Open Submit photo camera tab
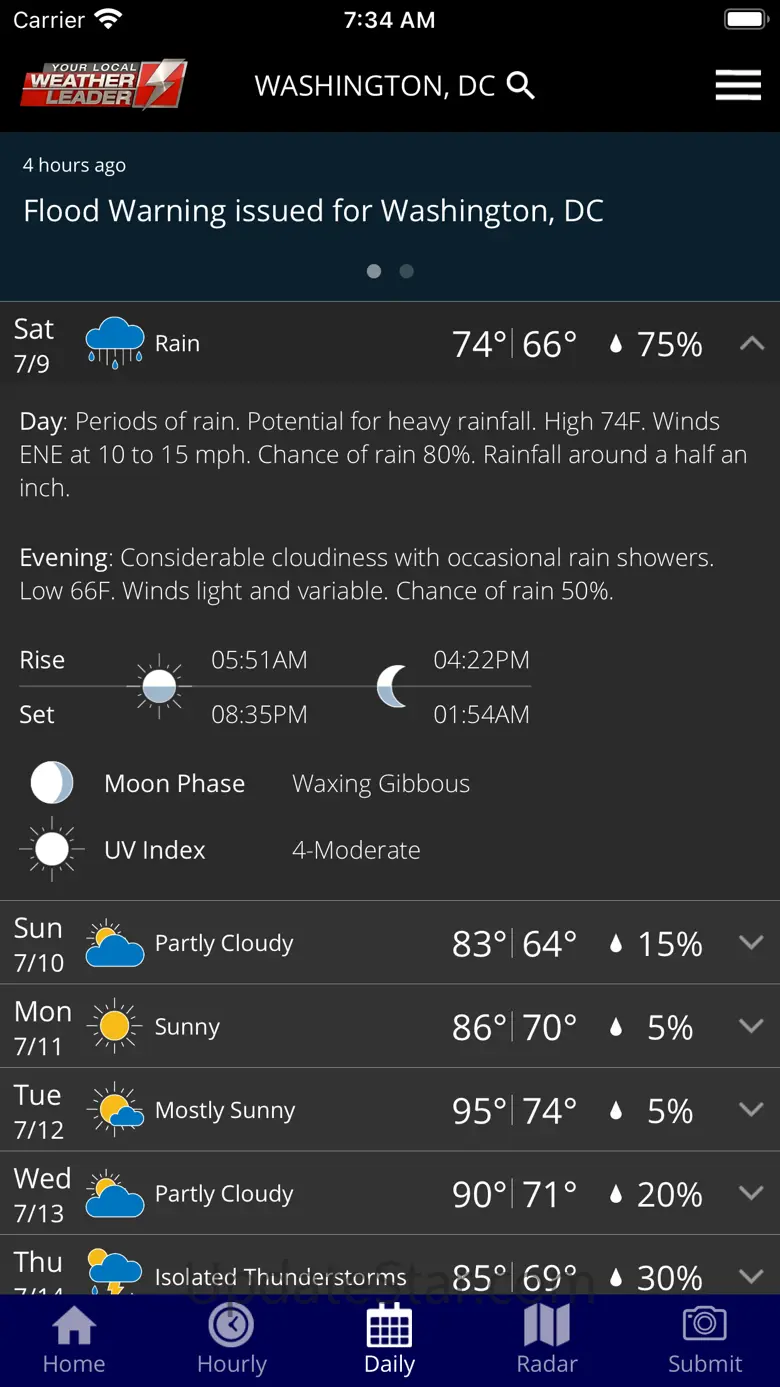Viewport: 780px width, 1387px height. click(x=705, y=1340)
